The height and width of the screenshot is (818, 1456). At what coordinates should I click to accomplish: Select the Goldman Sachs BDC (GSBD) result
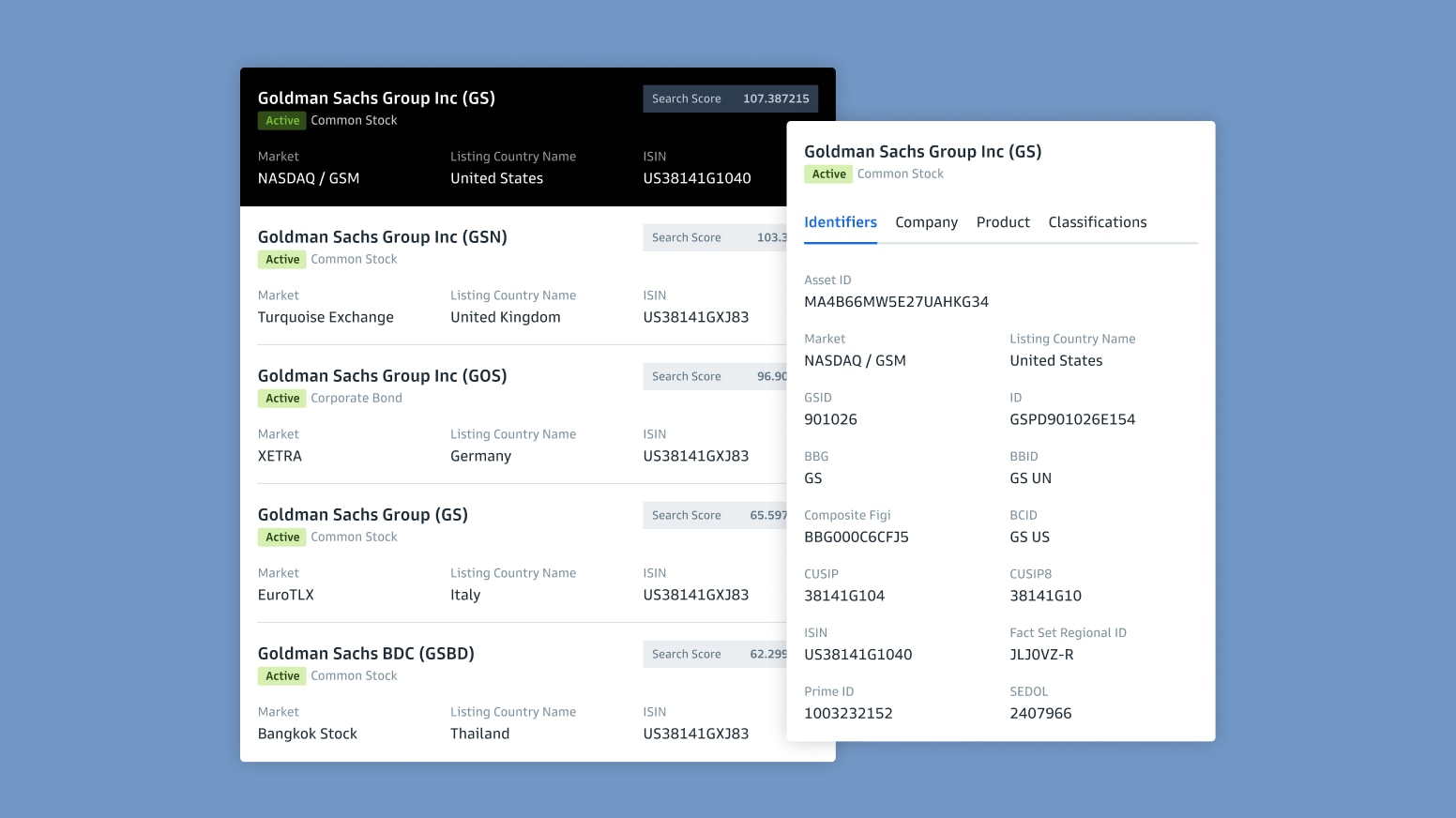pos(366,654)
